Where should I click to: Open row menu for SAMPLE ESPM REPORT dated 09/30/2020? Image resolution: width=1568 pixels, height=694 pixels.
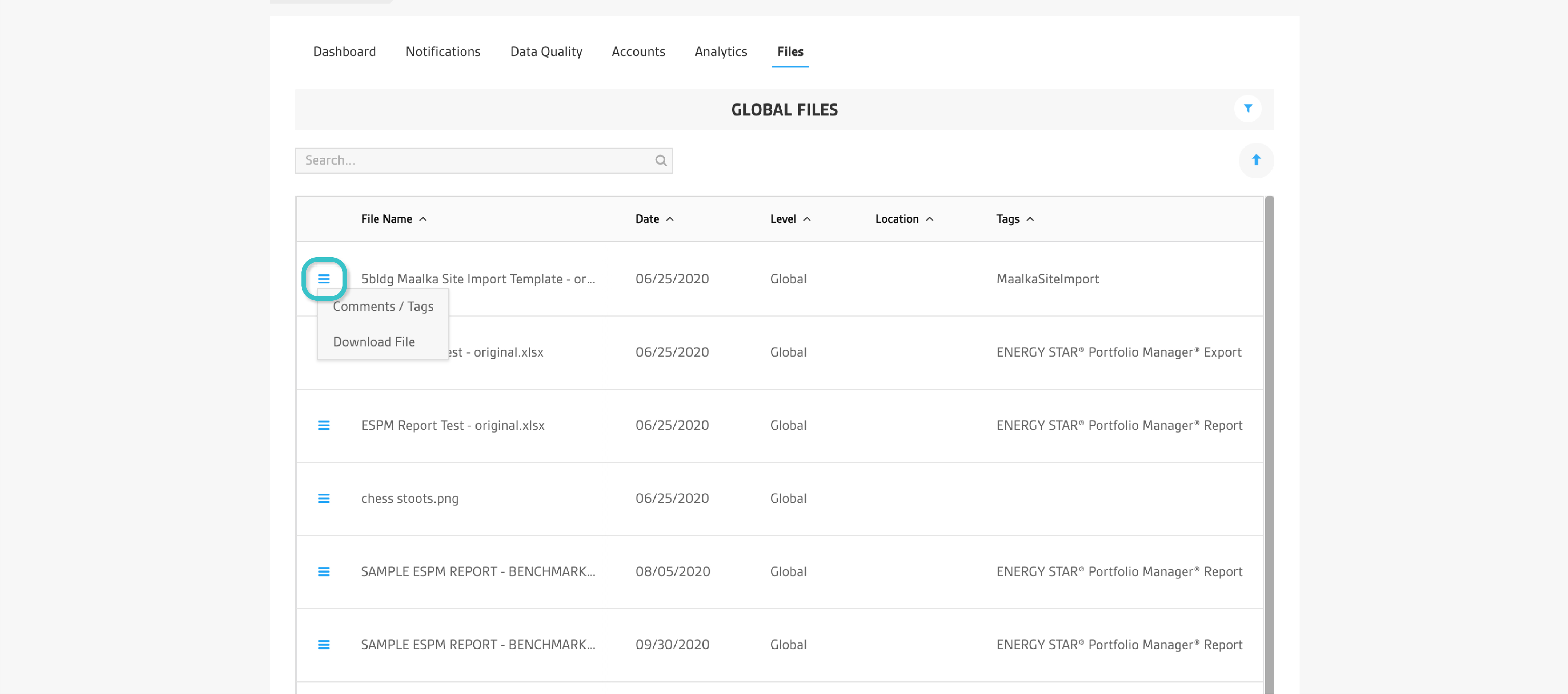(x=324, y=645)
